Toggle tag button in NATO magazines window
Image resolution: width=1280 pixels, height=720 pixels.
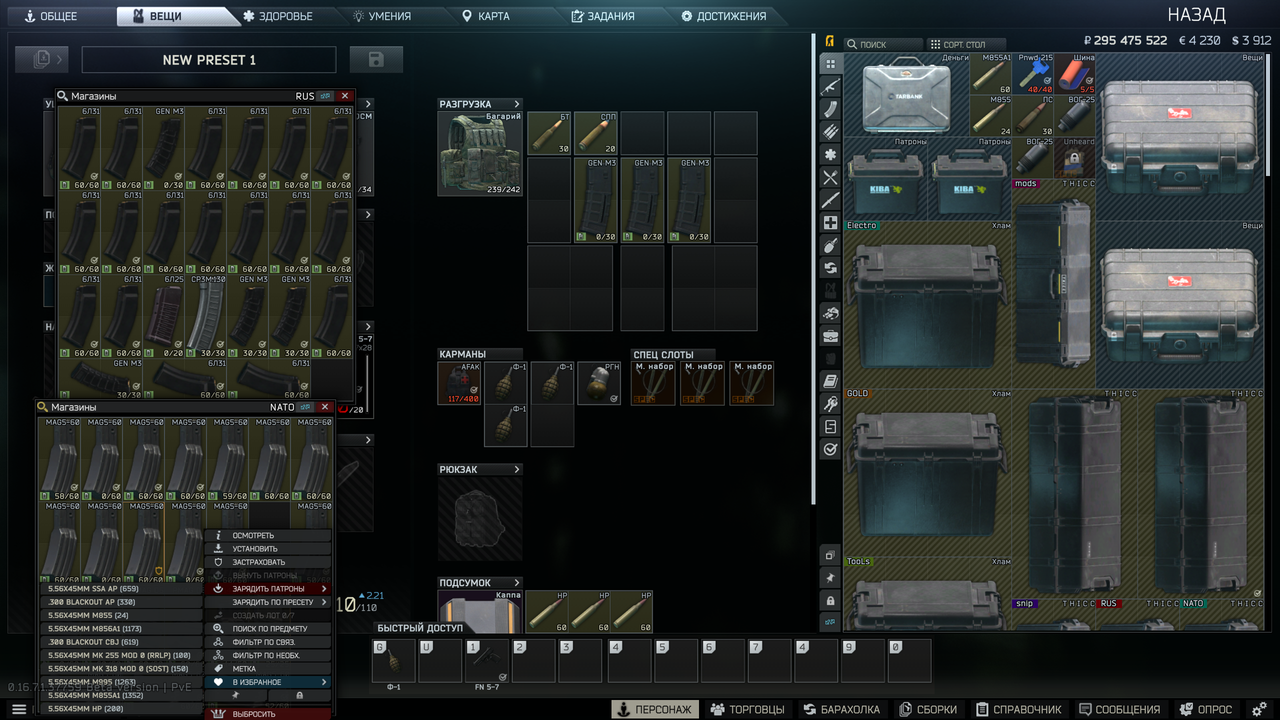coord(305,407)
